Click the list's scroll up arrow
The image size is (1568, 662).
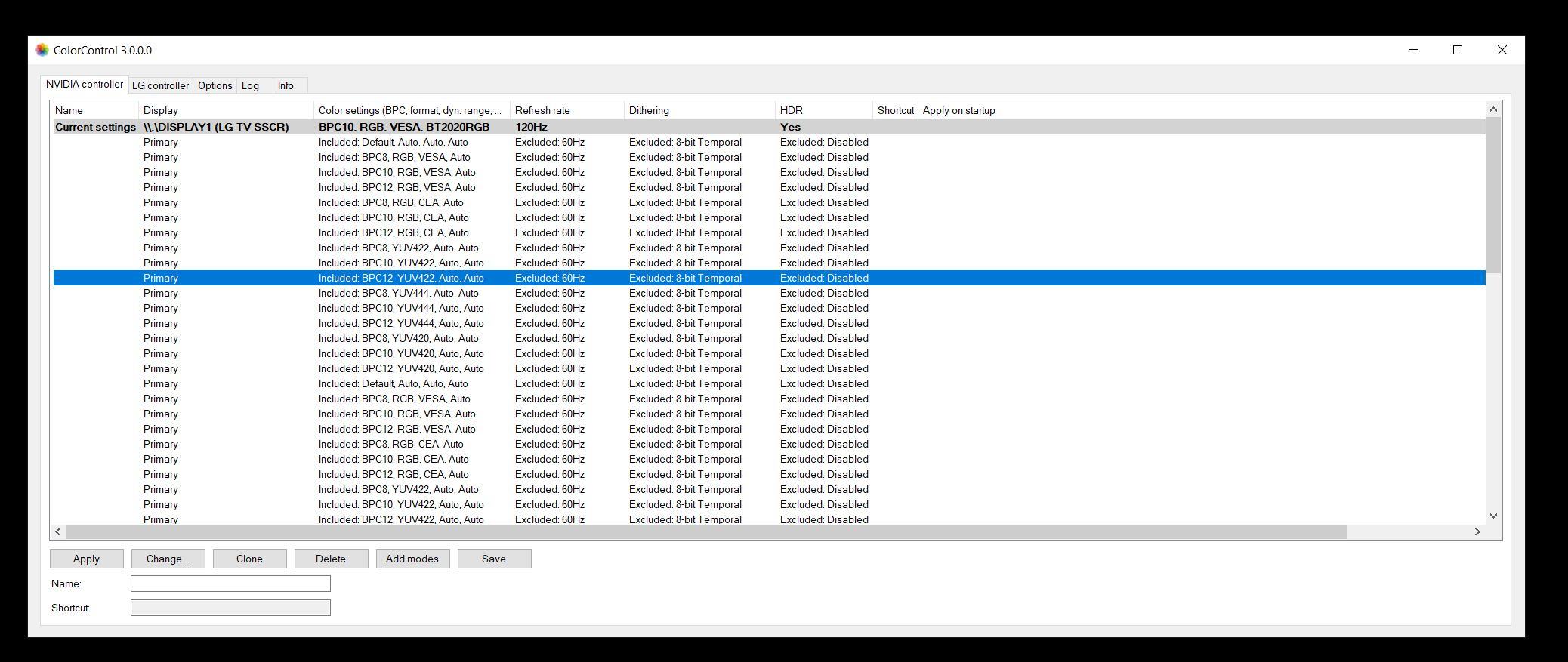click(1493, 109)
